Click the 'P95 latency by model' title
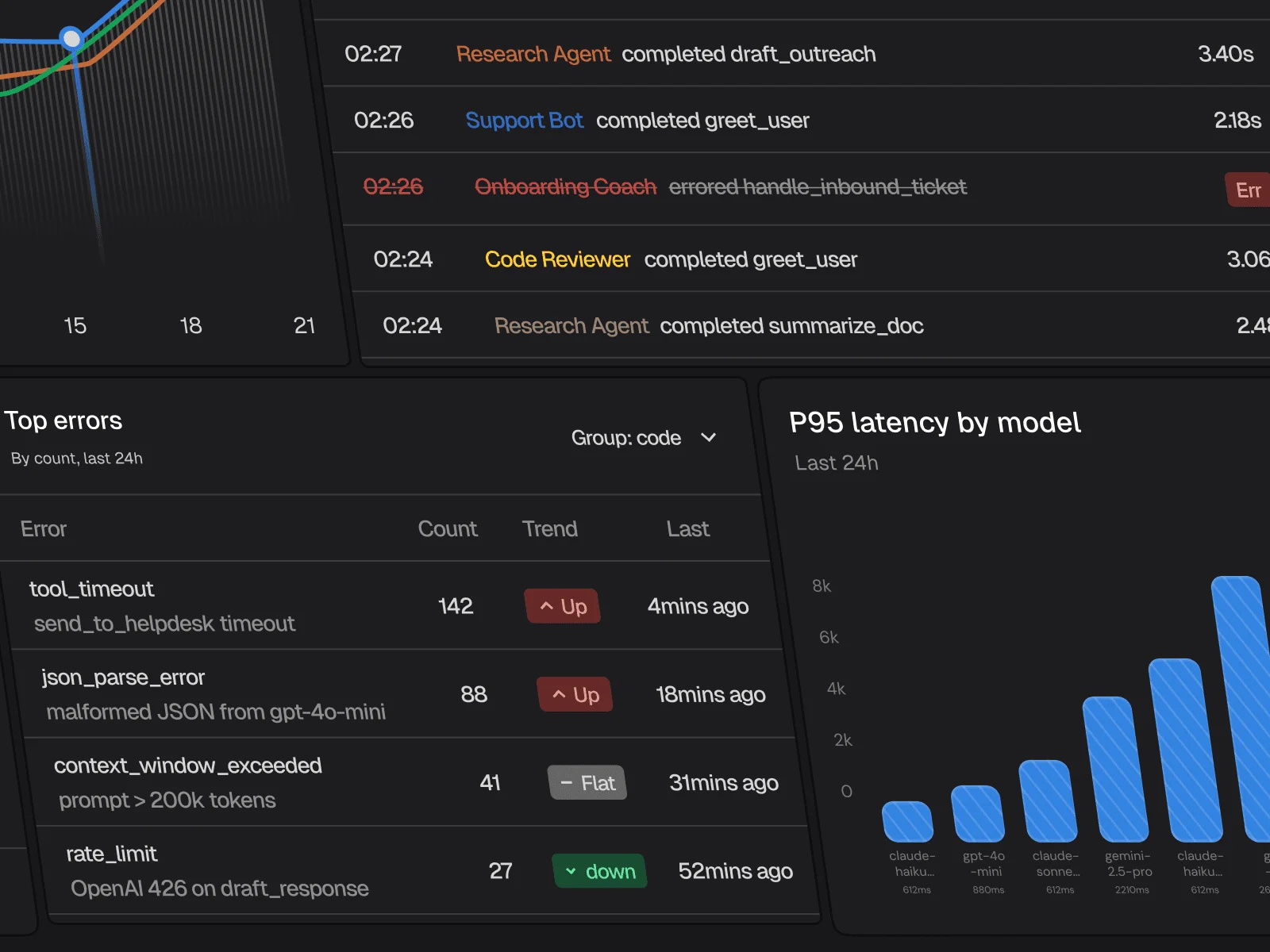This screenshot has width=1270, height=952. click(935, 423)
